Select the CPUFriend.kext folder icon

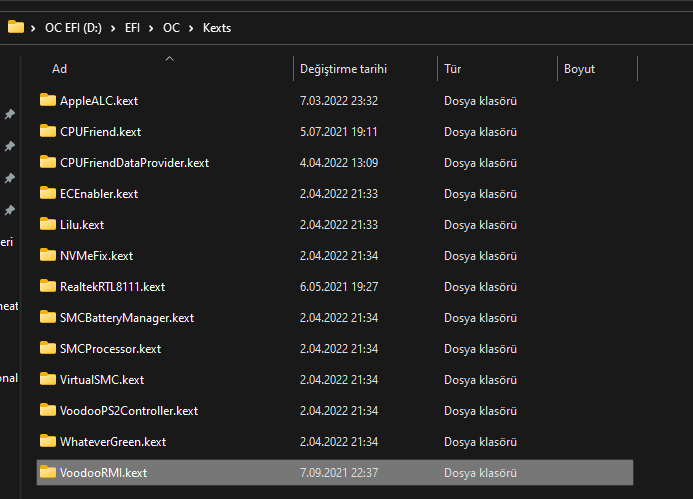(x=48, y=131)
